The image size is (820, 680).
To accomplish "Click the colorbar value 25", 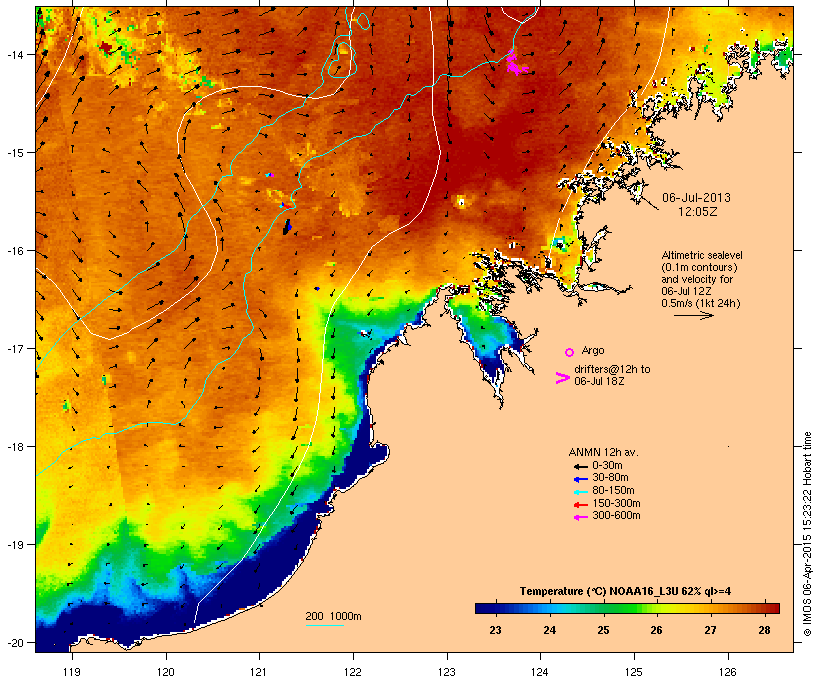I will [603, 630].
